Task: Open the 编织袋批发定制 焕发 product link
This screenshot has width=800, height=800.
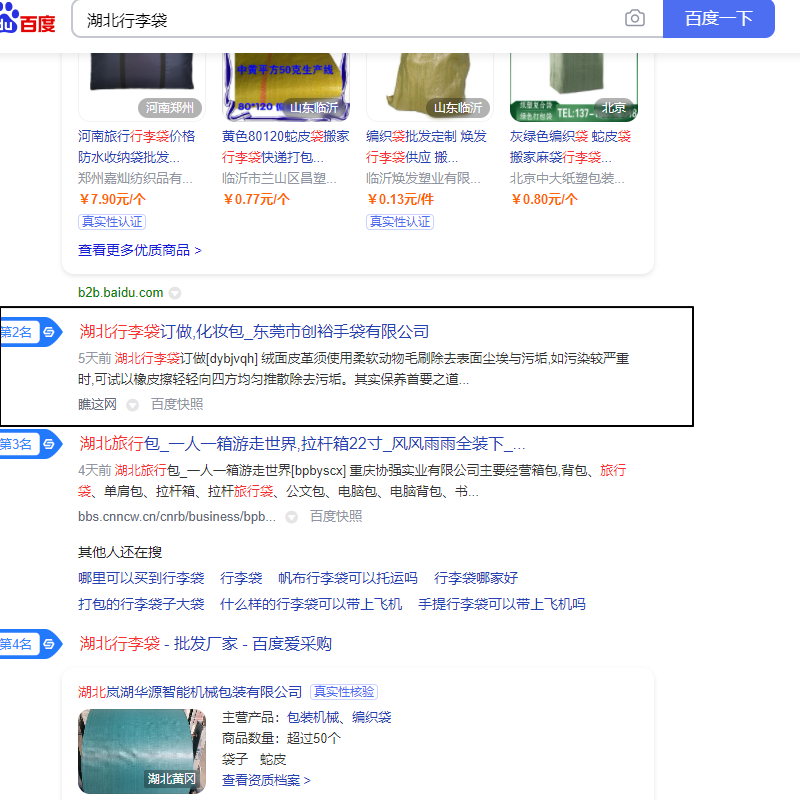Action: click(x=427, y=146)
